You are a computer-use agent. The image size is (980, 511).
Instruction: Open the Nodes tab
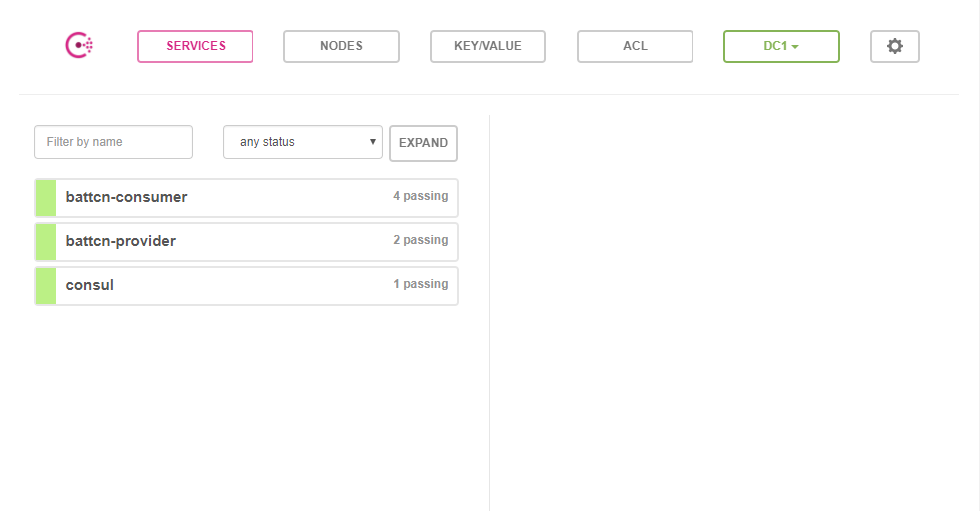341,46
